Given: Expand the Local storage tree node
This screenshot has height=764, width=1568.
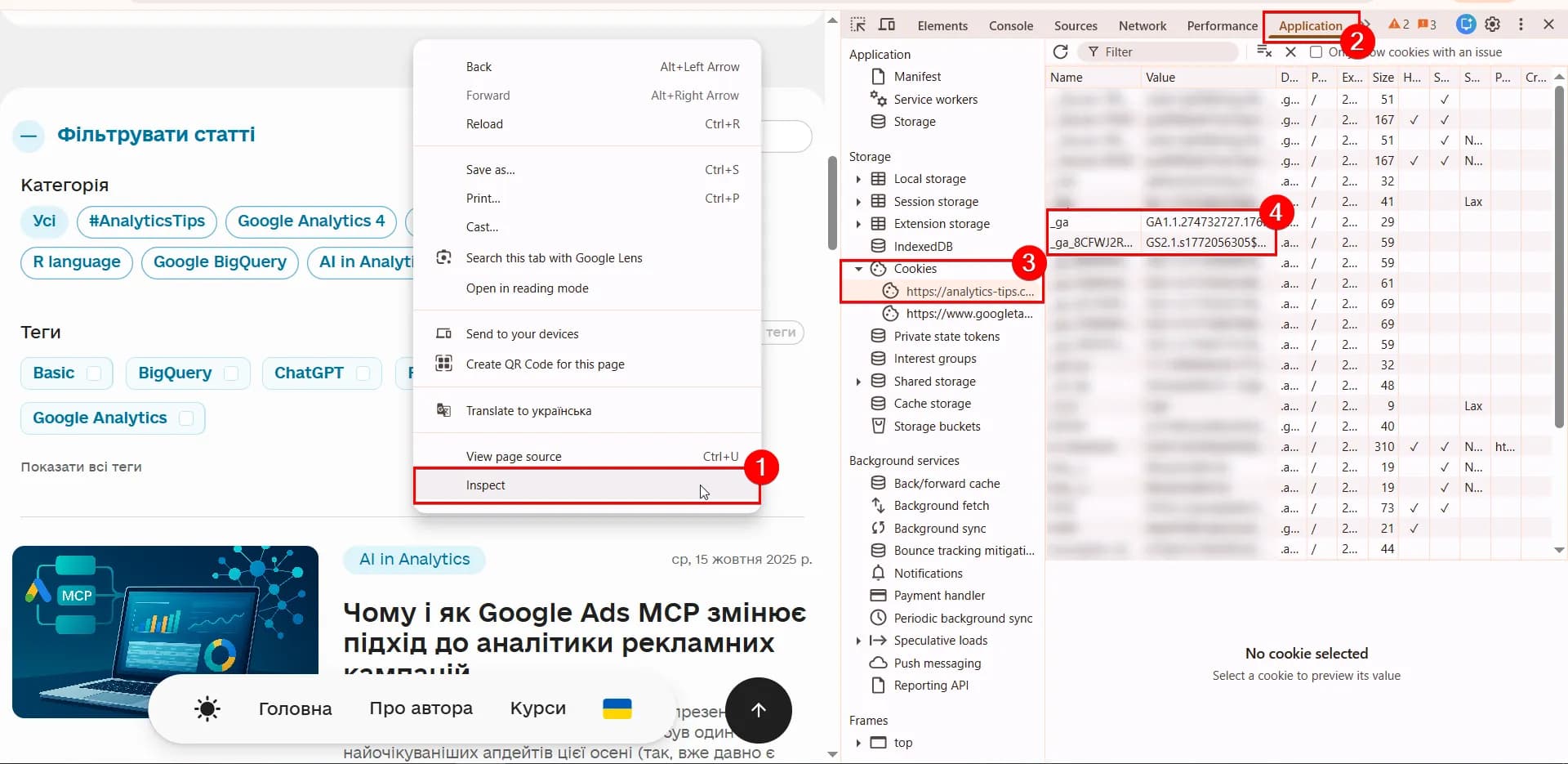Looking at the screenshot, I should click(858, 179).
